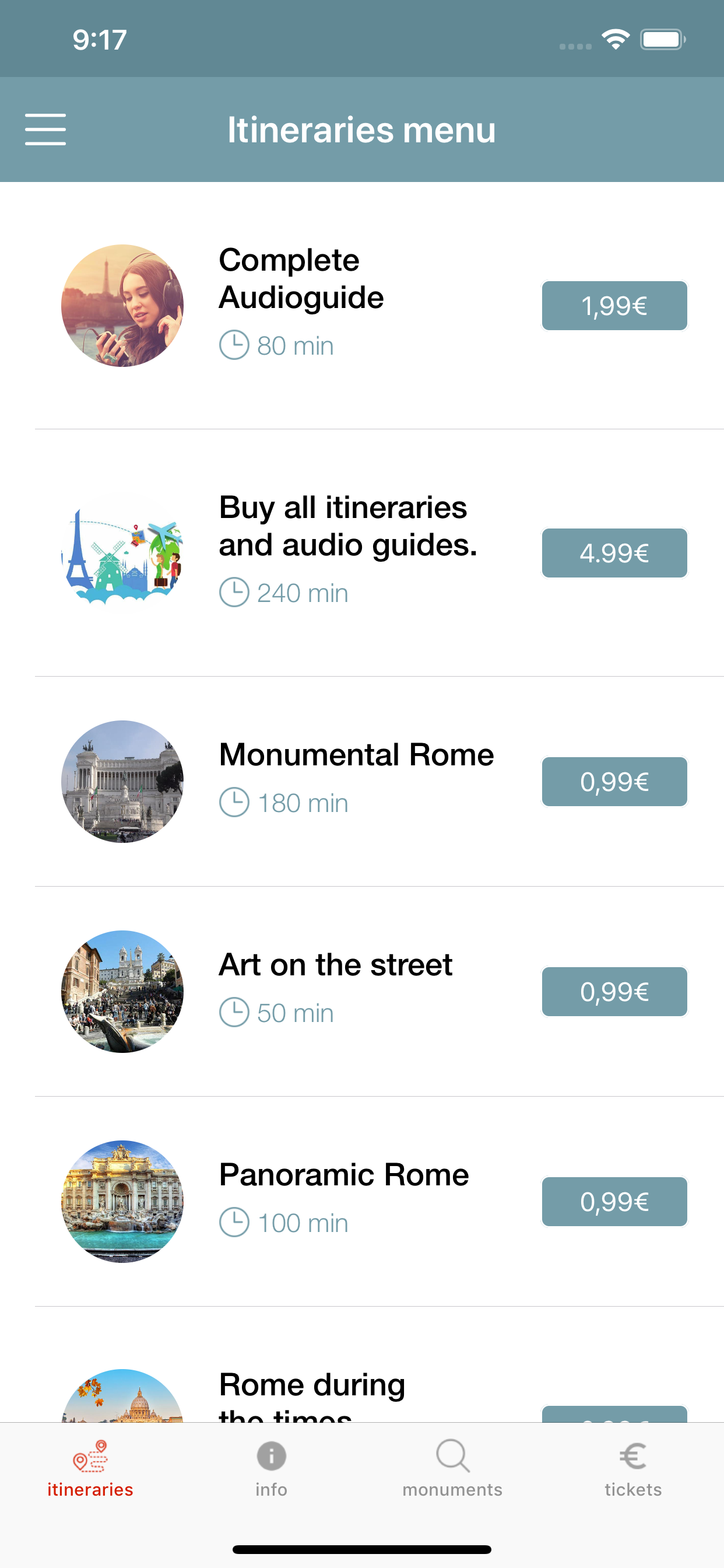This screenshot has height=1568, width=724.
Task: Buy Complete Audioguide for 1,99€
Action: pyautogui.click(x=614, y=306)
